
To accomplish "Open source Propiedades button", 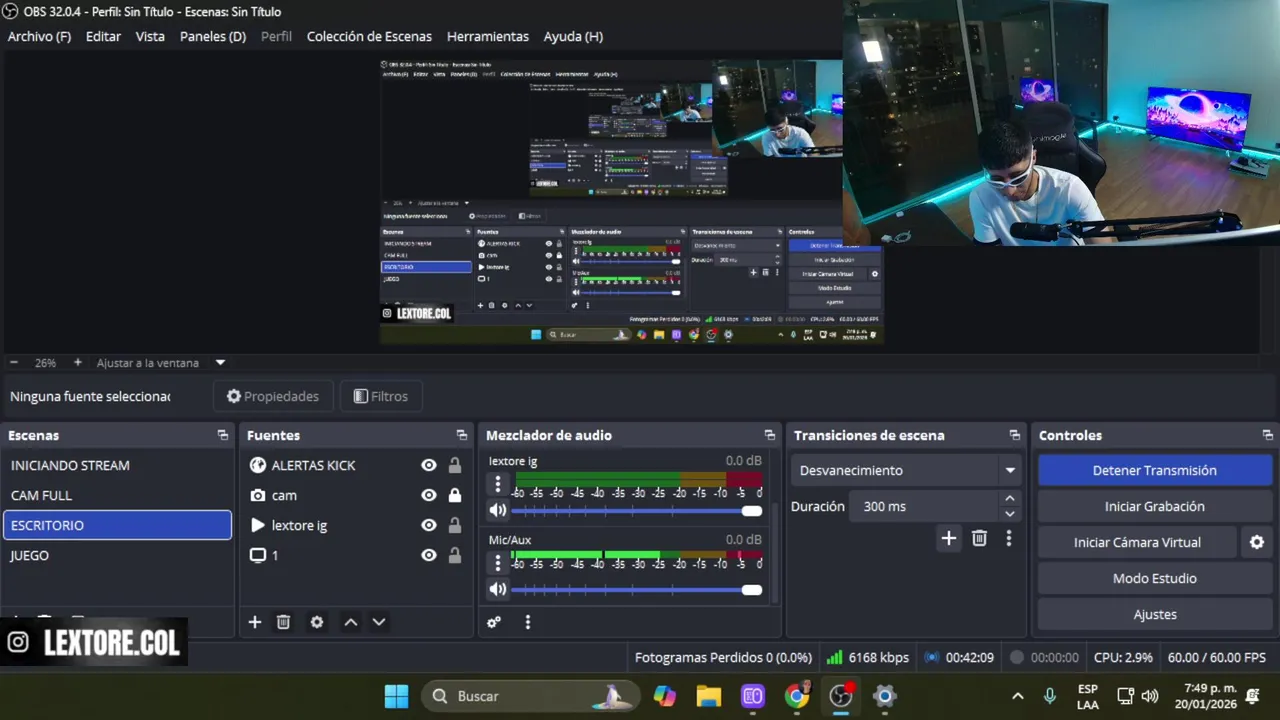I will click(x=273, y=396).
